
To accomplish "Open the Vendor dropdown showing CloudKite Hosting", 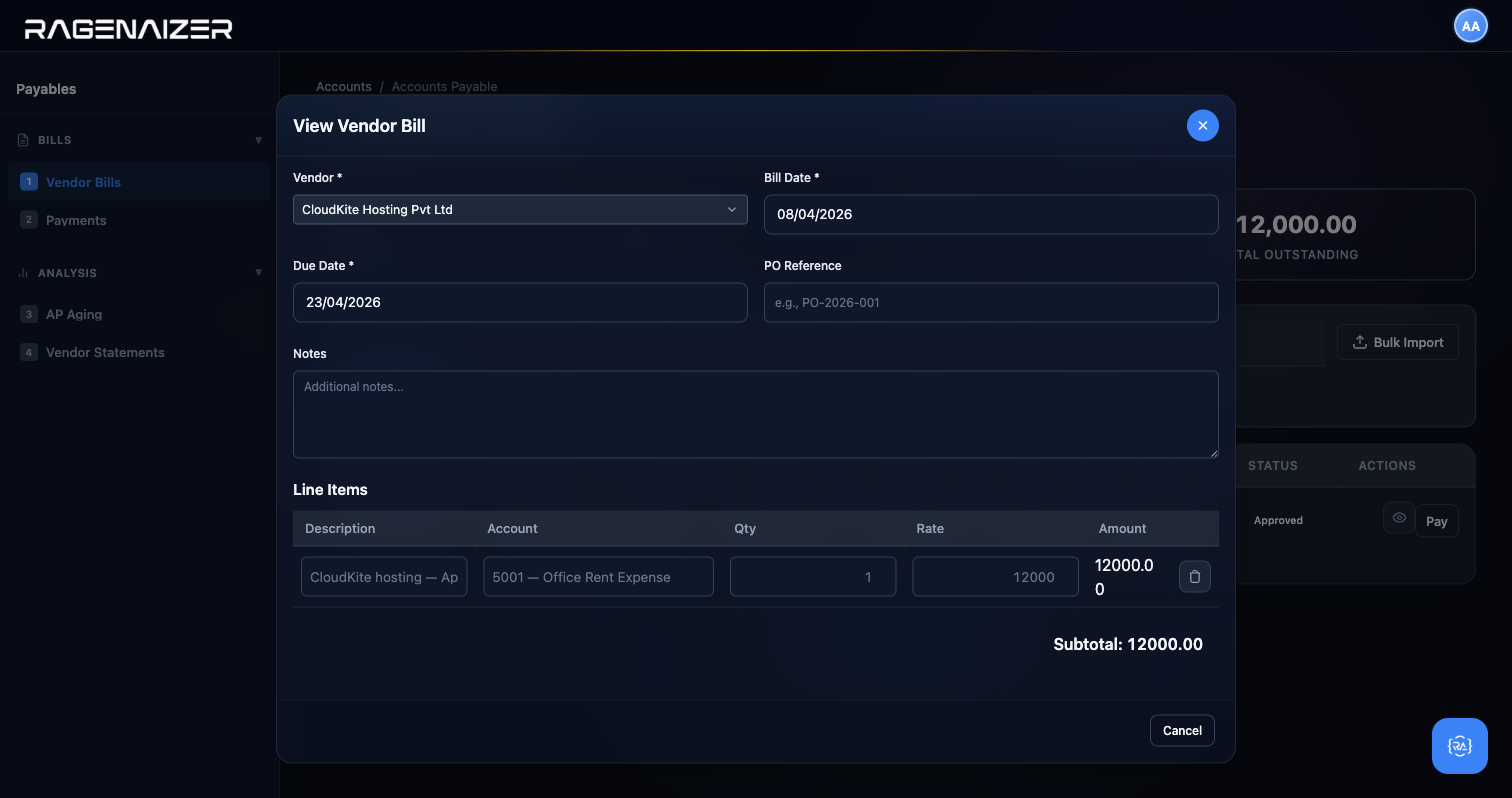I will coord(520,209).
